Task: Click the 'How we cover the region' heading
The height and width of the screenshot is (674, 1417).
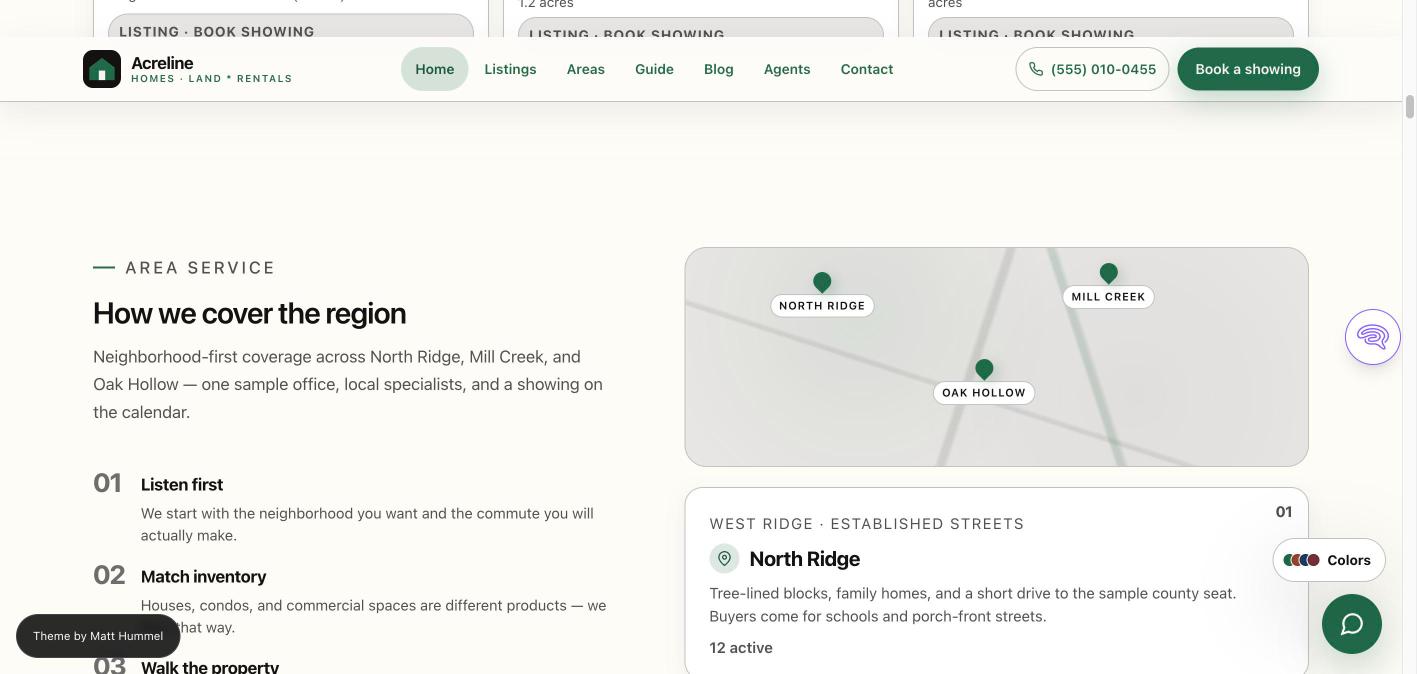Action: [x=250, y=313]
